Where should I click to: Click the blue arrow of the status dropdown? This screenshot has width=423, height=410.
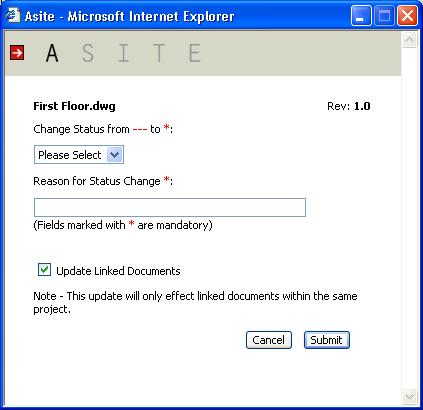115,155
